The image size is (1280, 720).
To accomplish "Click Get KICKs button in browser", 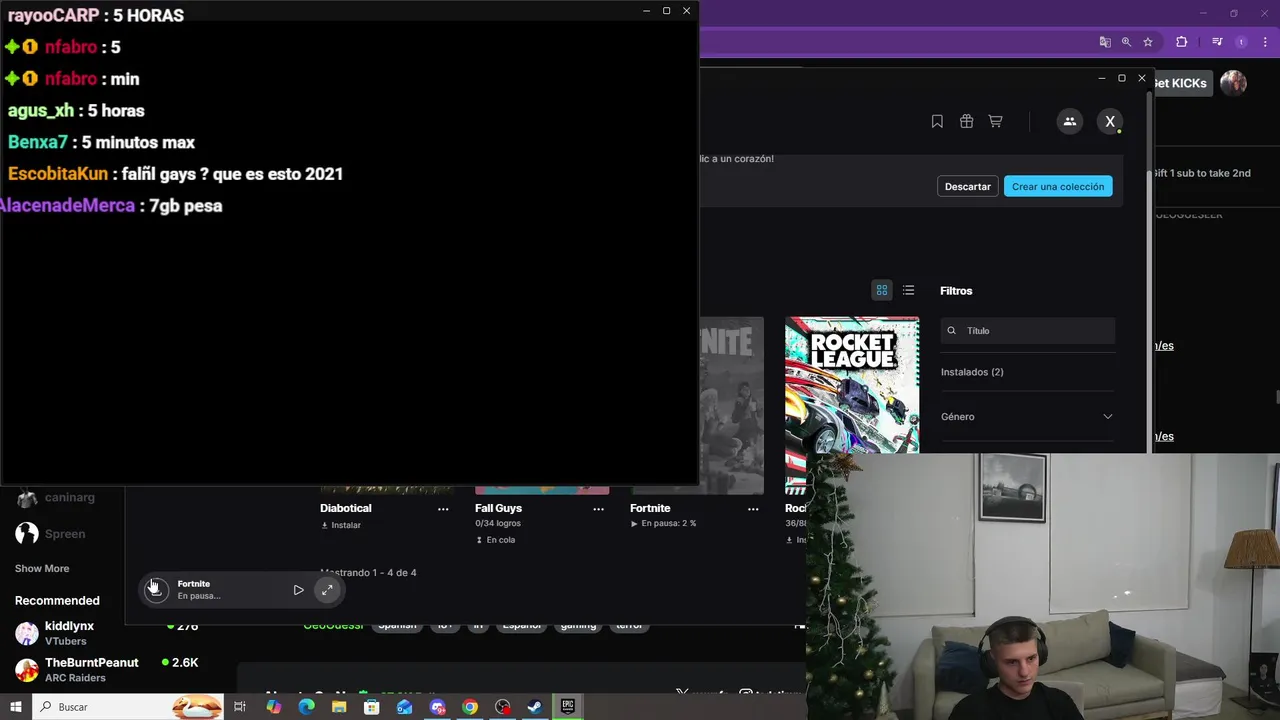I will tap(1181, 83).
